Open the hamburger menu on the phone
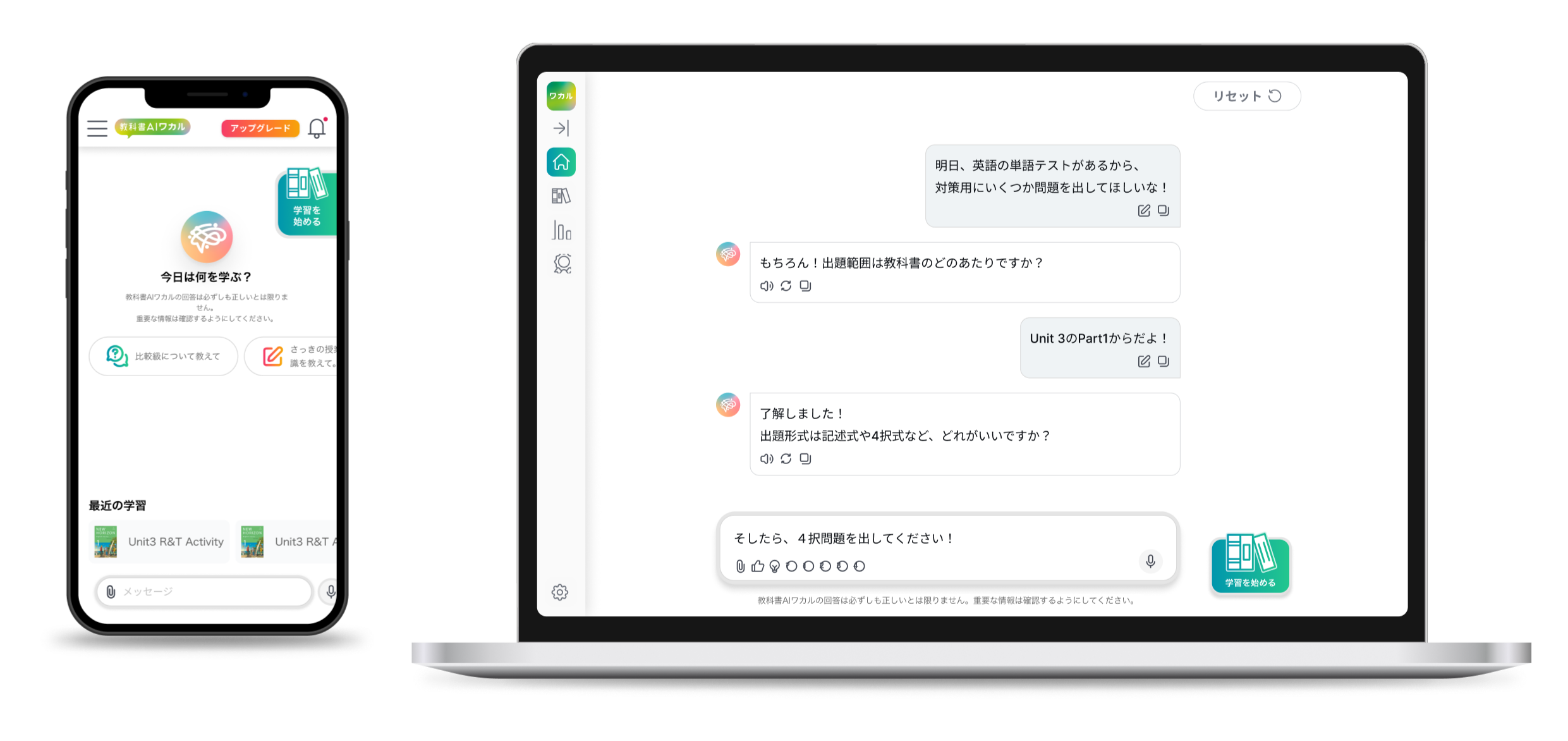 tap(97, 128)
